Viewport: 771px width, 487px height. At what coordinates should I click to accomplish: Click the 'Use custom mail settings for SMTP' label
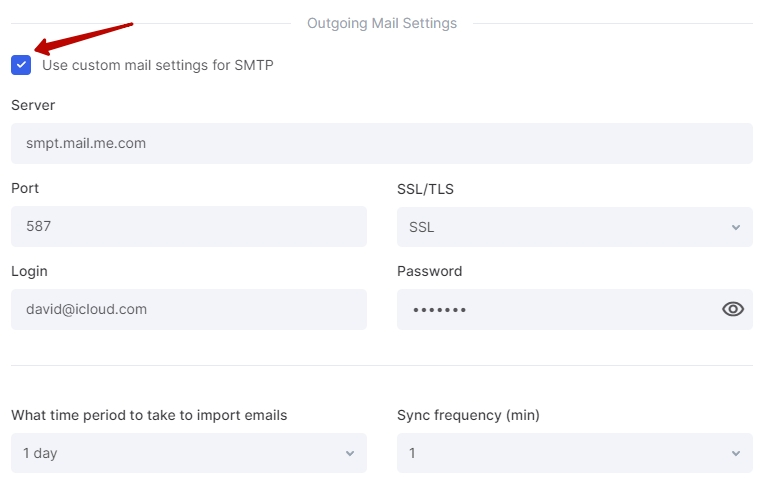pos(158,65)
